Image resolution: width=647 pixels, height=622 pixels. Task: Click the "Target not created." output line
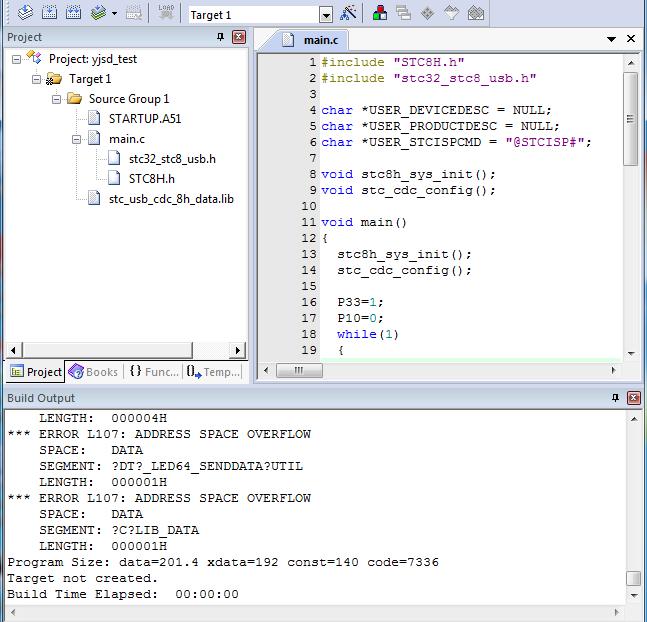(83, 578)
